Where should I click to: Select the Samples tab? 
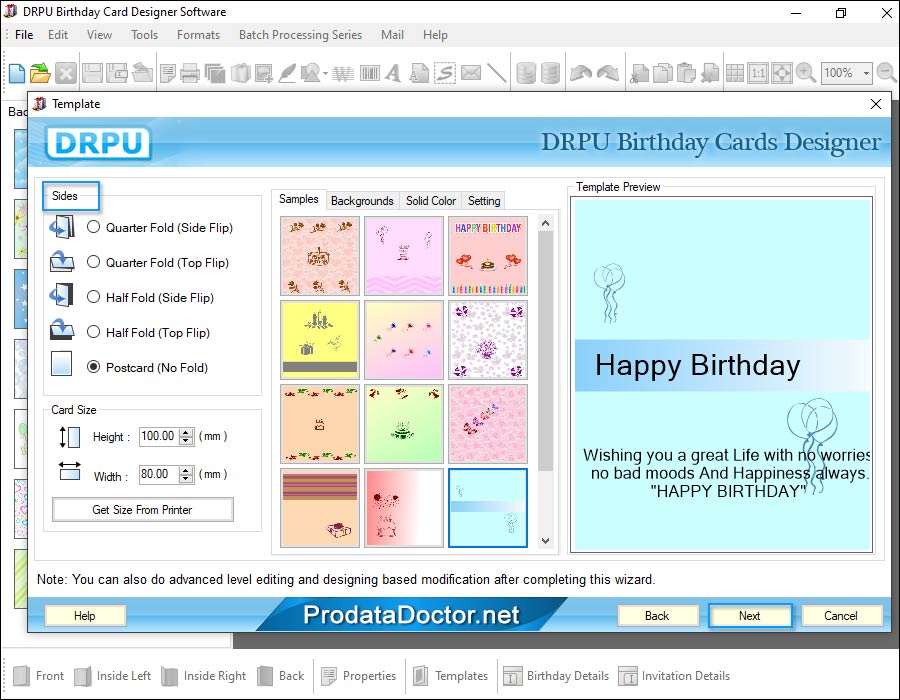click(298, 199)
